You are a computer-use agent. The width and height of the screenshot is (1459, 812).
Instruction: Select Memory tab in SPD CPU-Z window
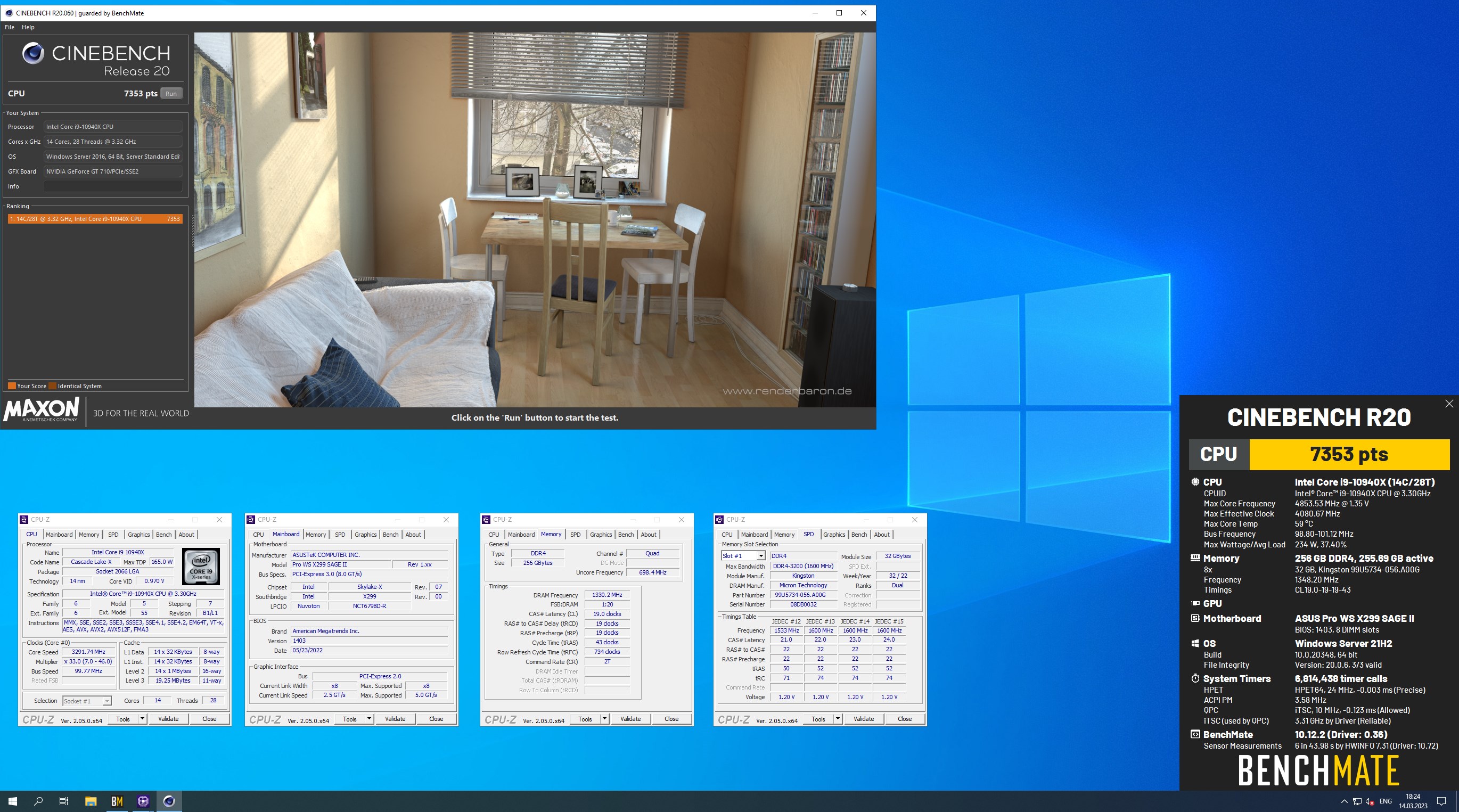pos(784,535)
